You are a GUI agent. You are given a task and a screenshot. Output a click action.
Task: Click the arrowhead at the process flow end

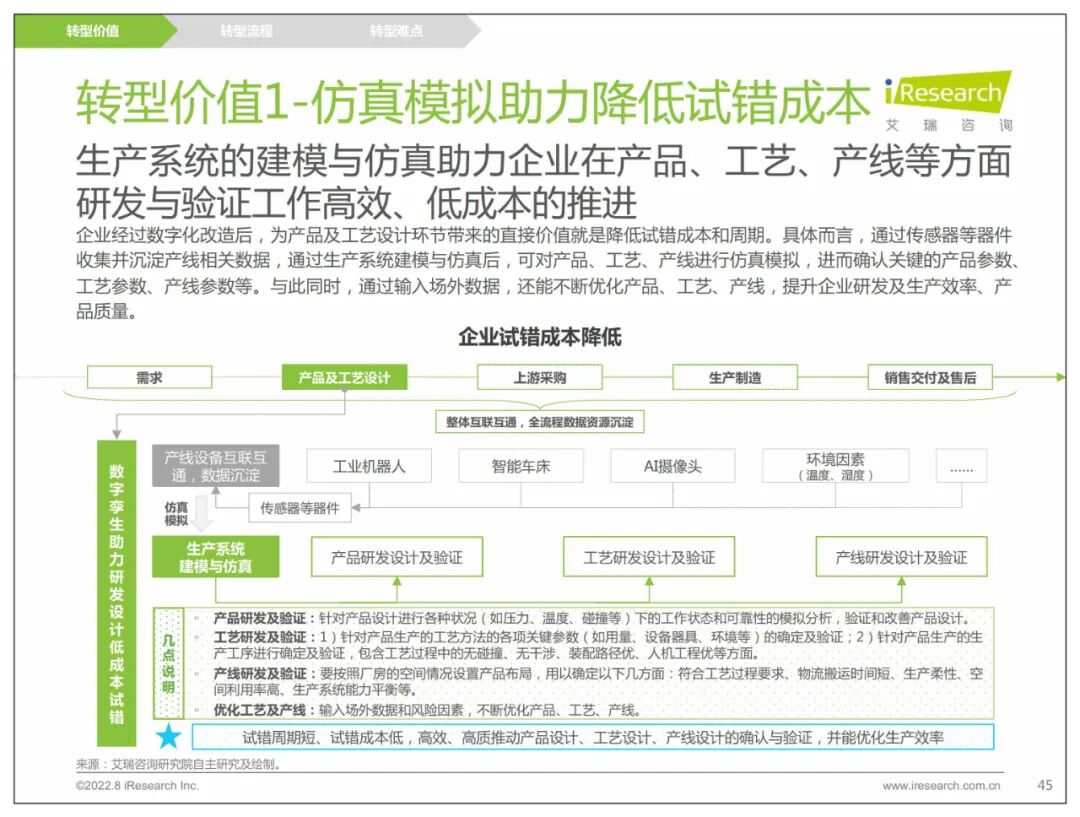(x=1061, y=378)
